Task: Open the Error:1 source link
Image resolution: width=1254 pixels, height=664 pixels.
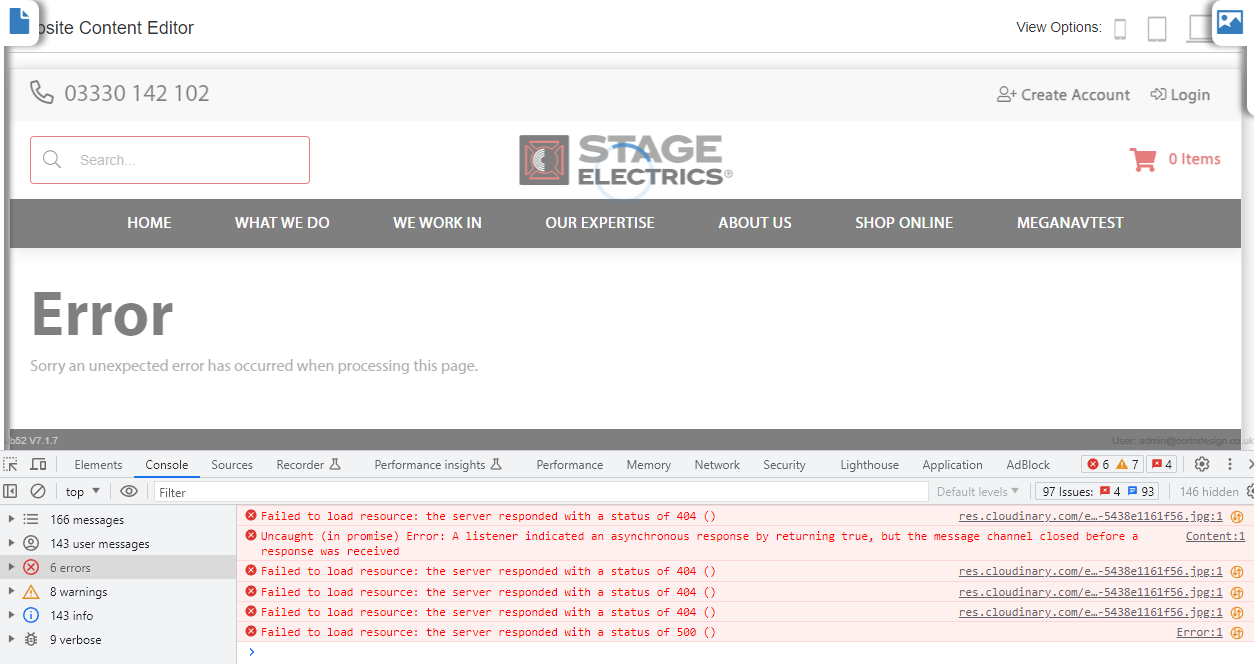Action: coord(1199,632)
